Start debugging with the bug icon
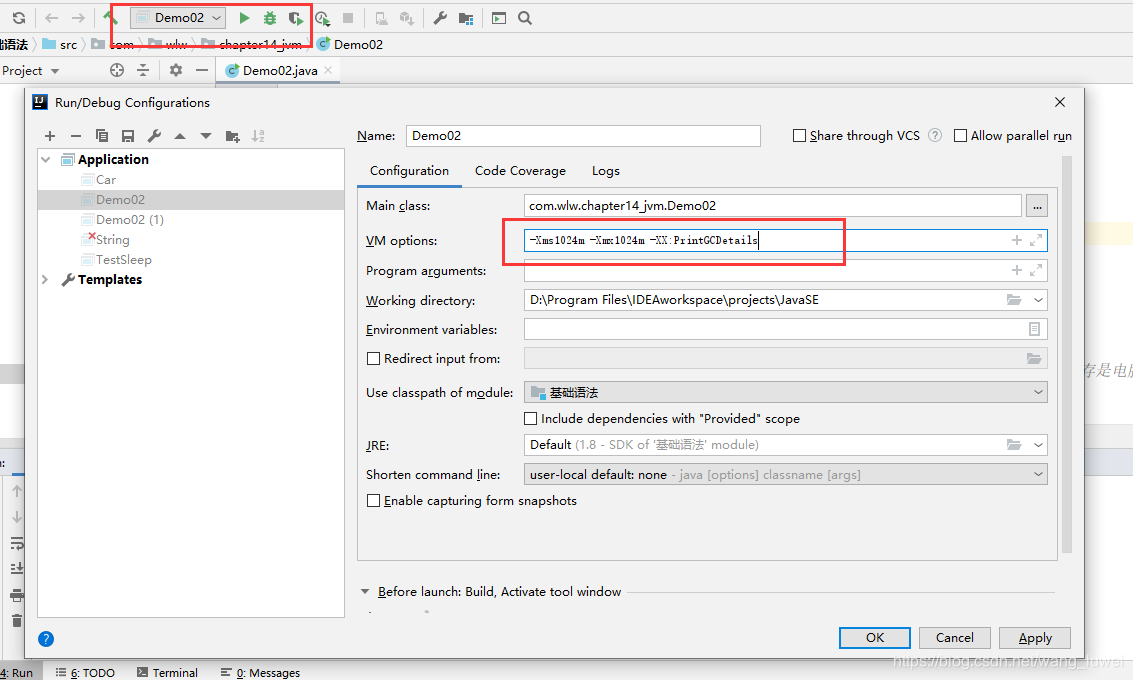1133x680 pixels. coord(270,18)
